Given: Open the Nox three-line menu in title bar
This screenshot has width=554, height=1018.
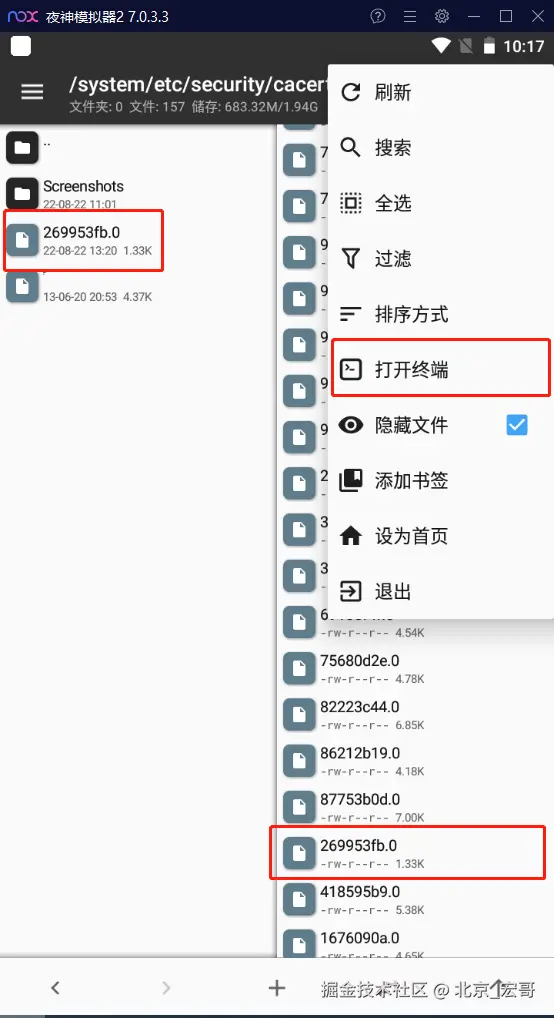Looking at the screenshot, I should [410, 16].
